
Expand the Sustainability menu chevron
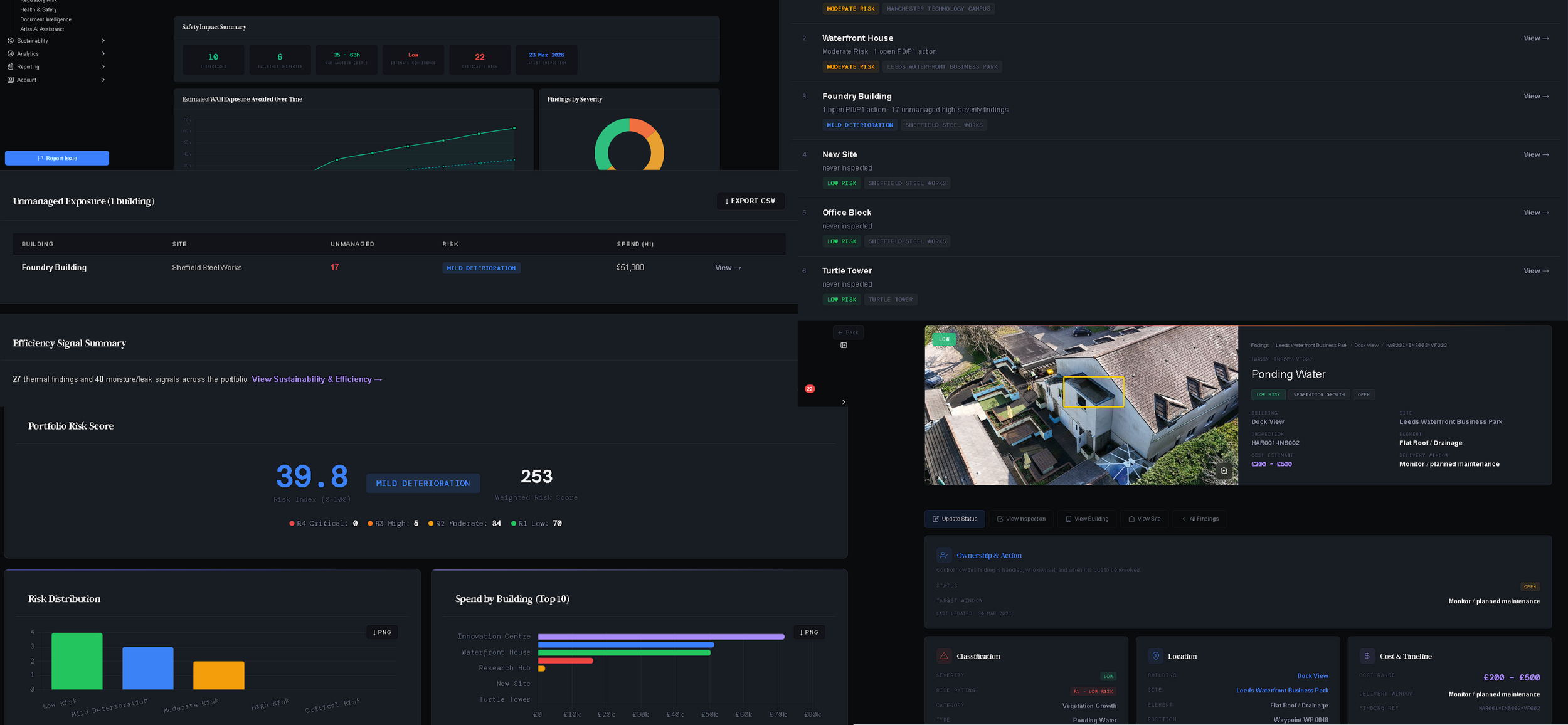[x=103, y=41]
